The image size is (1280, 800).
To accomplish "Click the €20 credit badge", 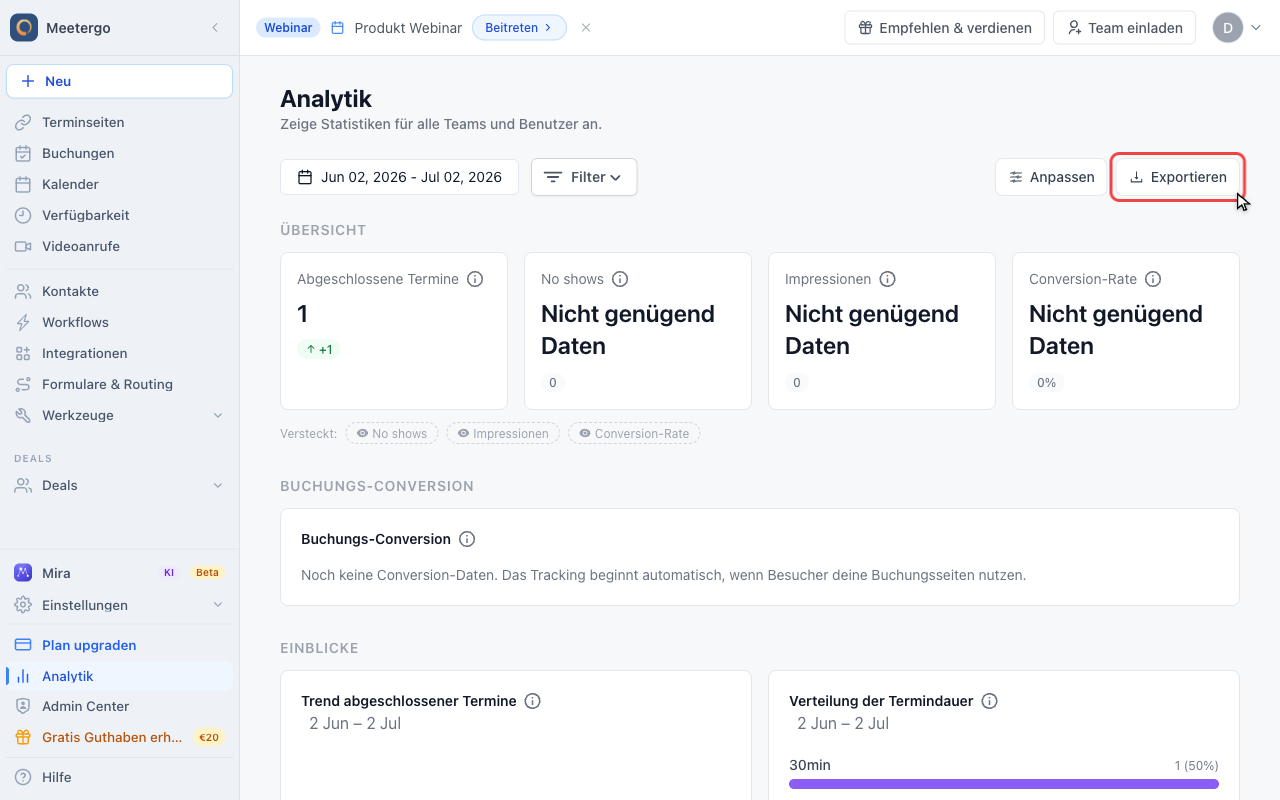I will [x=209, y=737].
